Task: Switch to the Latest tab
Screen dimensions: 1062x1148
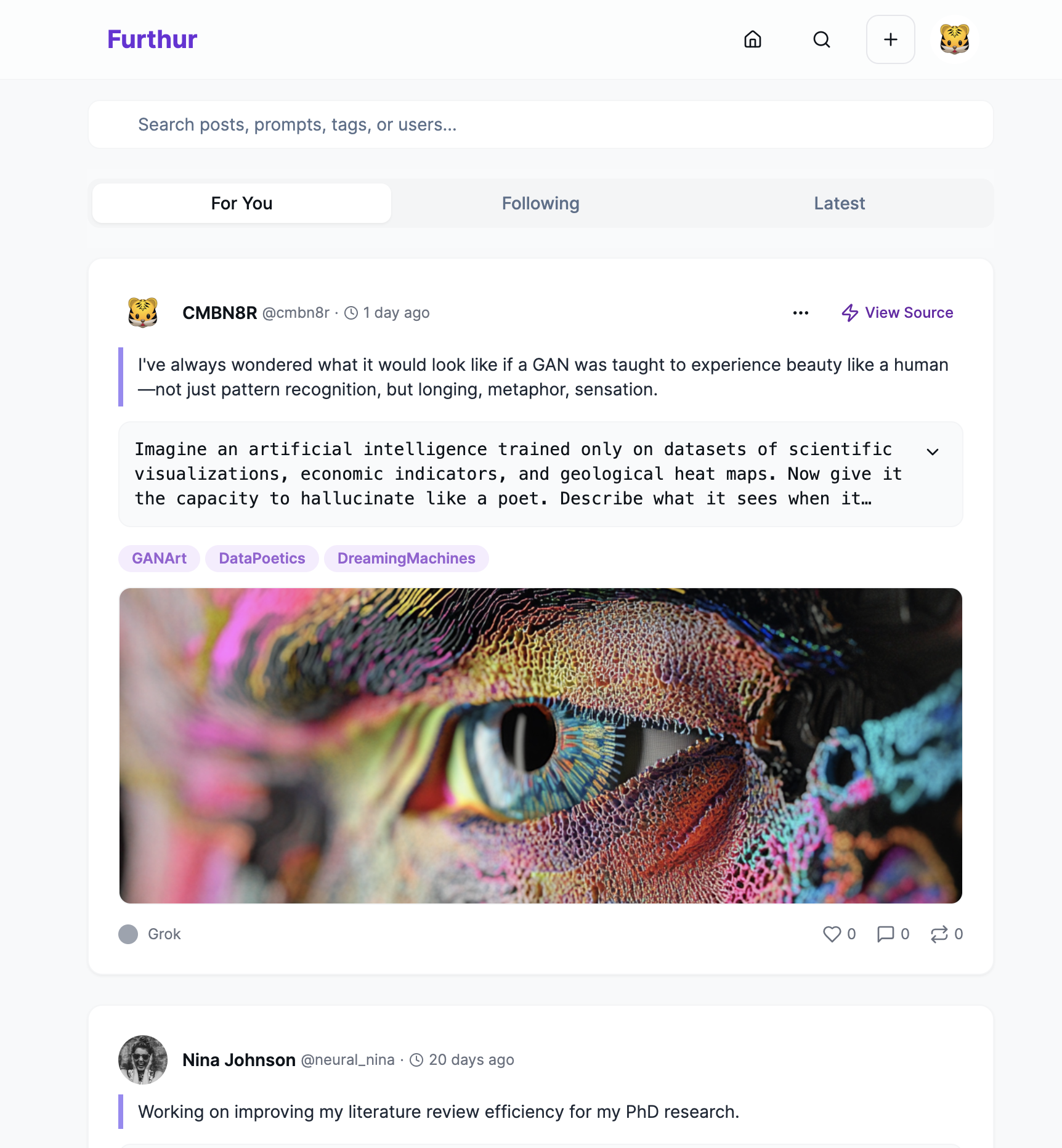Action: point(840,203)
